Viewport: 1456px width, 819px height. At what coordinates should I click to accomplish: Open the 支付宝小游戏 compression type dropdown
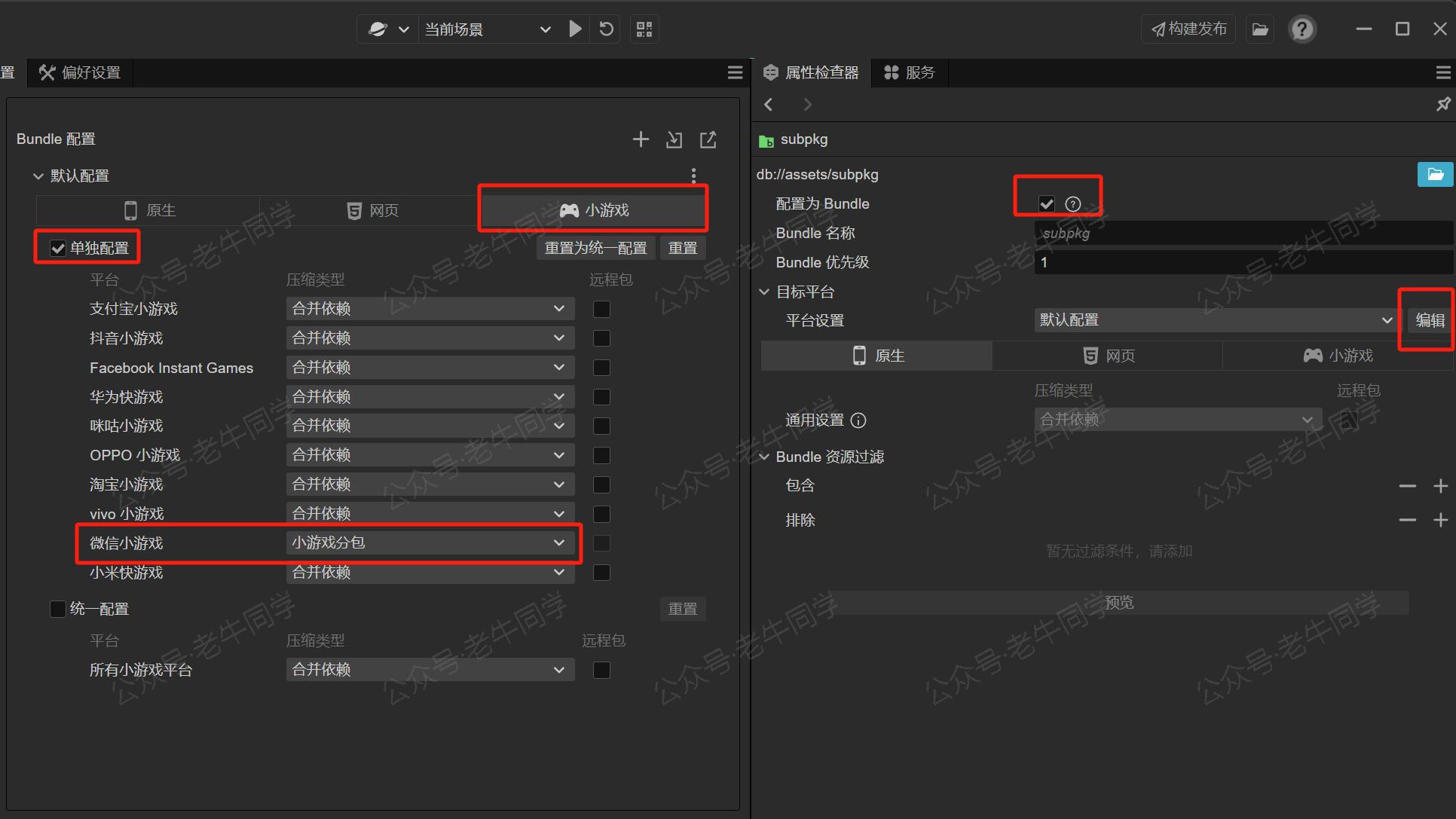pos(430,308)
